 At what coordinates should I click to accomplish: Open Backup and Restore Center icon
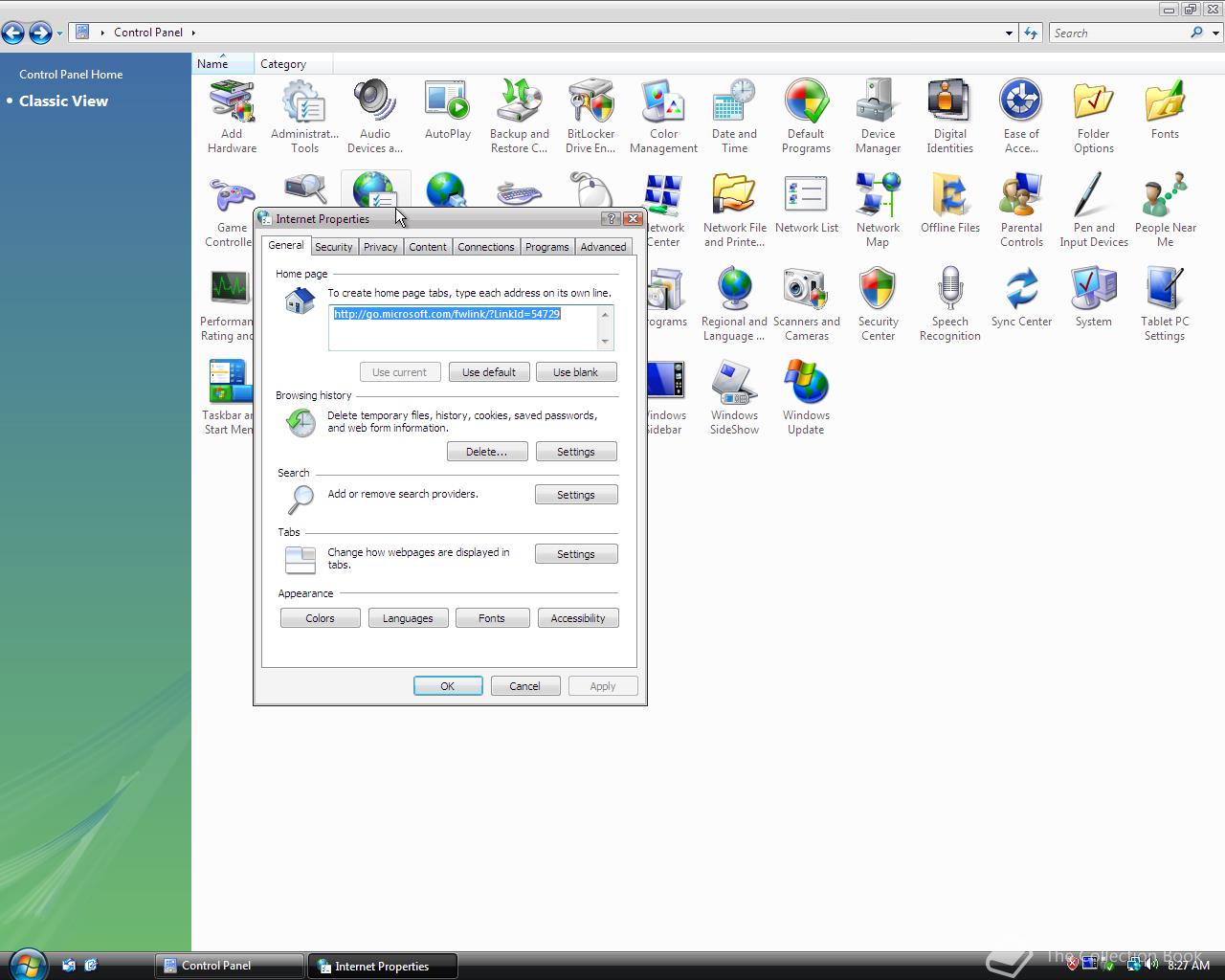tap(519, 117)
